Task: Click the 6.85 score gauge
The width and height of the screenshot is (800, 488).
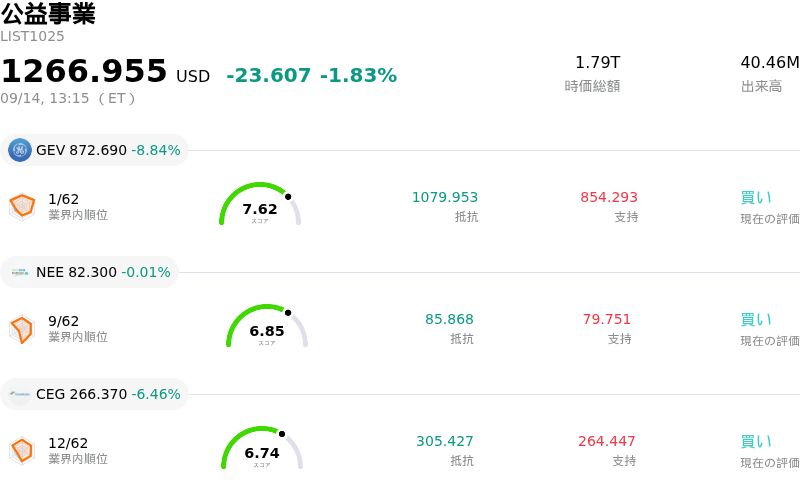Action: [267, 326]
